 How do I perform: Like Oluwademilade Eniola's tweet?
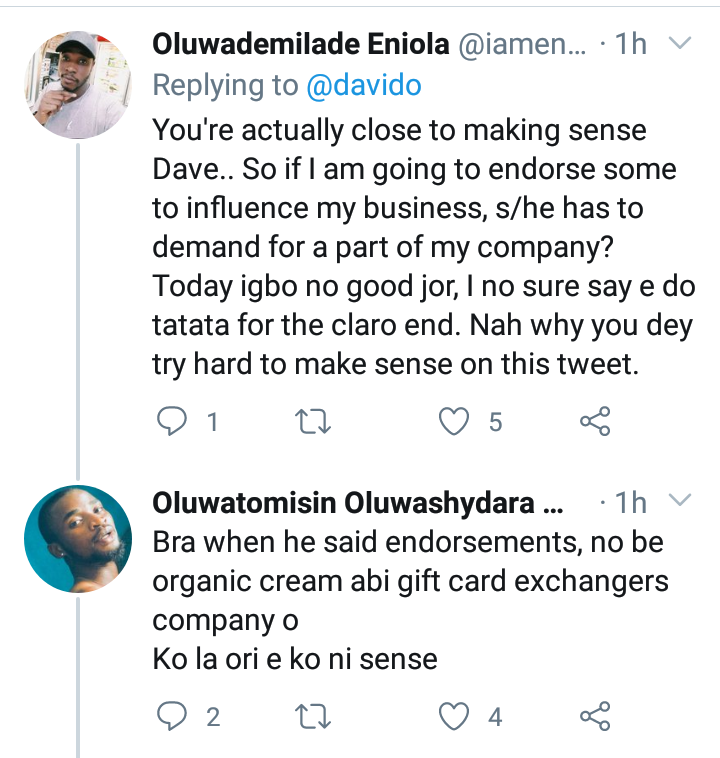point(455,423)
